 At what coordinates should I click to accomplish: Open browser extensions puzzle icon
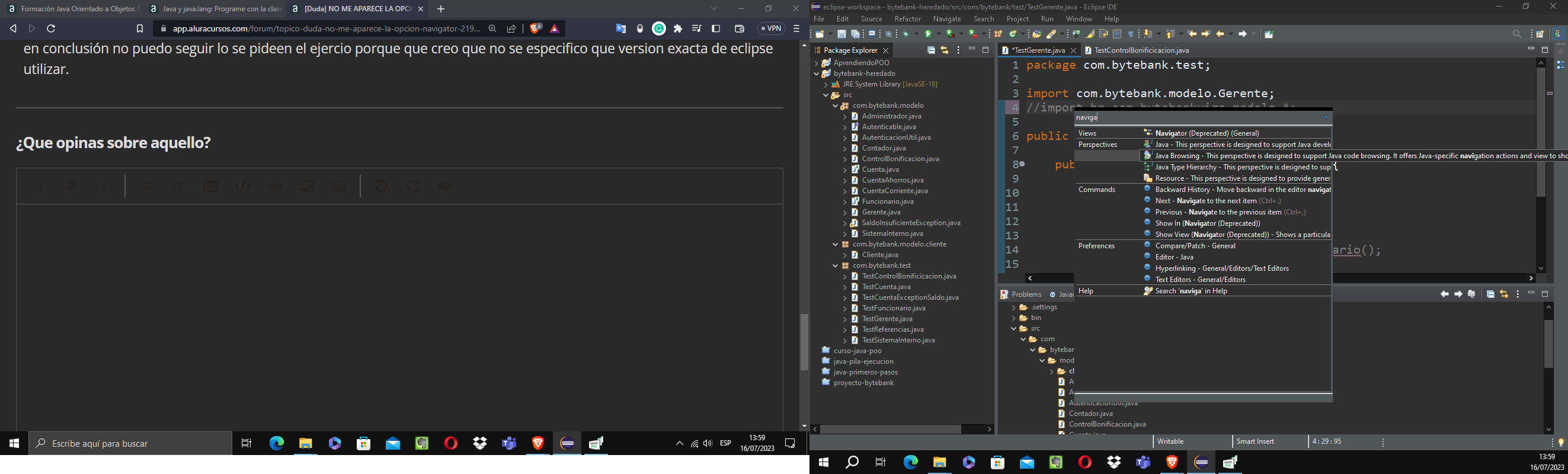point(678,28)
